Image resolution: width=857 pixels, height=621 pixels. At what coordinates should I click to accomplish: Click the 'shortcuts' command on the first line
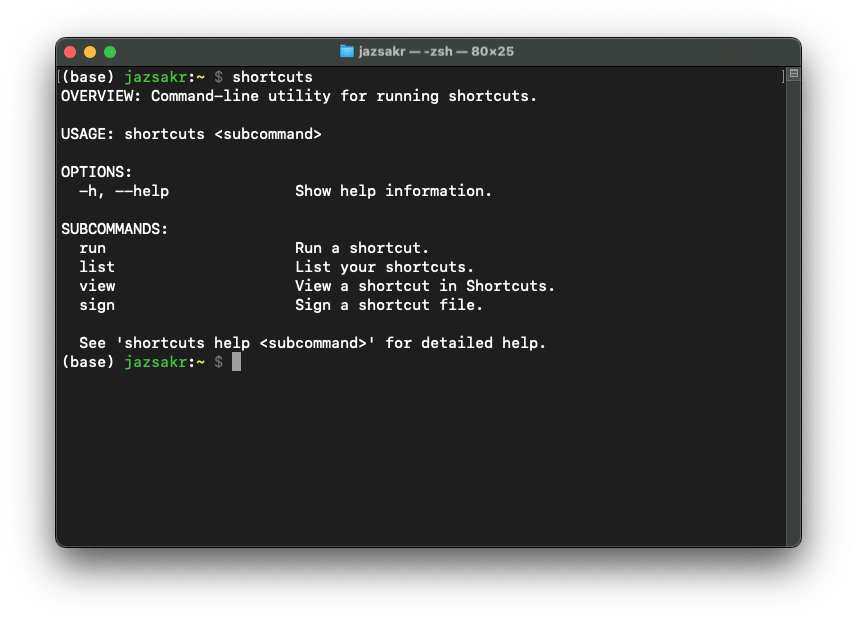pos(271,77)
